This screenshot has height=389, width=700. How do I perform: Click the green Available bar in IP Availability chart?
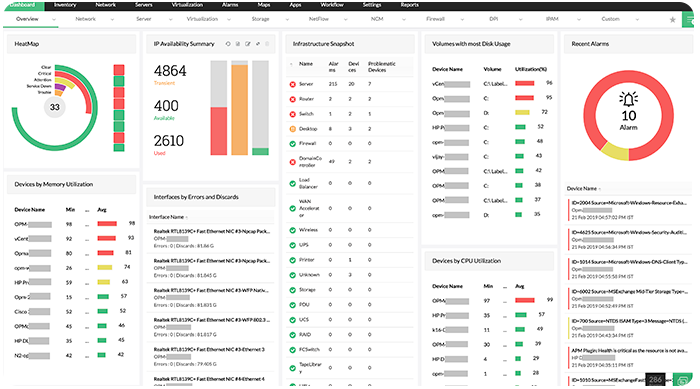point(260,151)
